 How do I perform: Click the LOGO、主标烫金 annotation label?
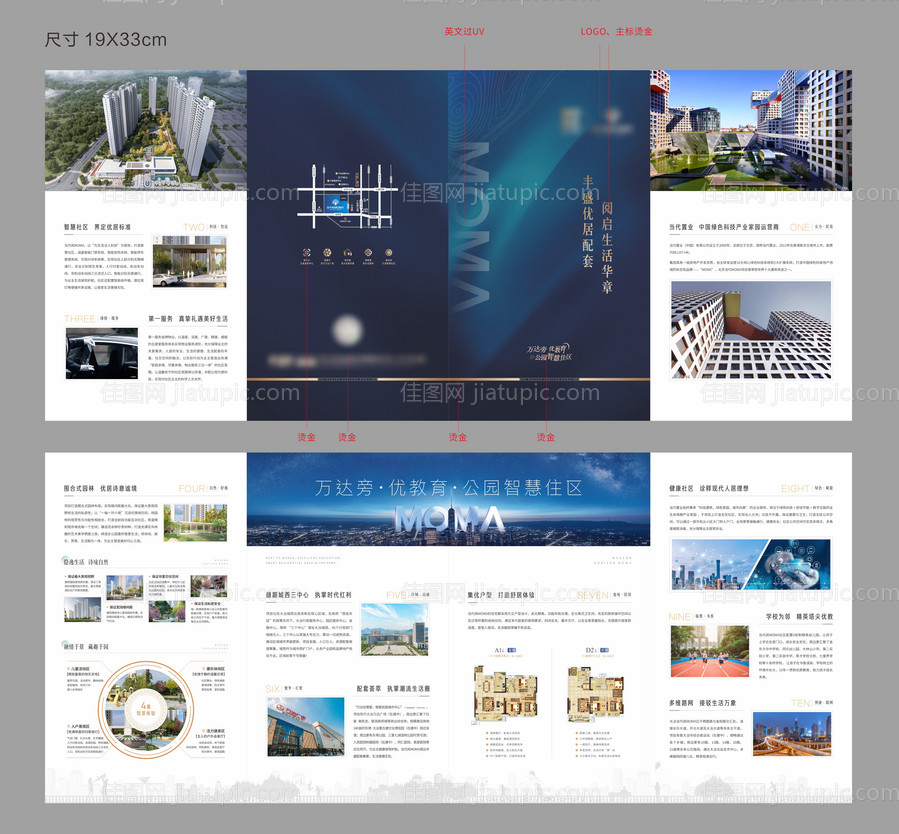tap(616, 32)
